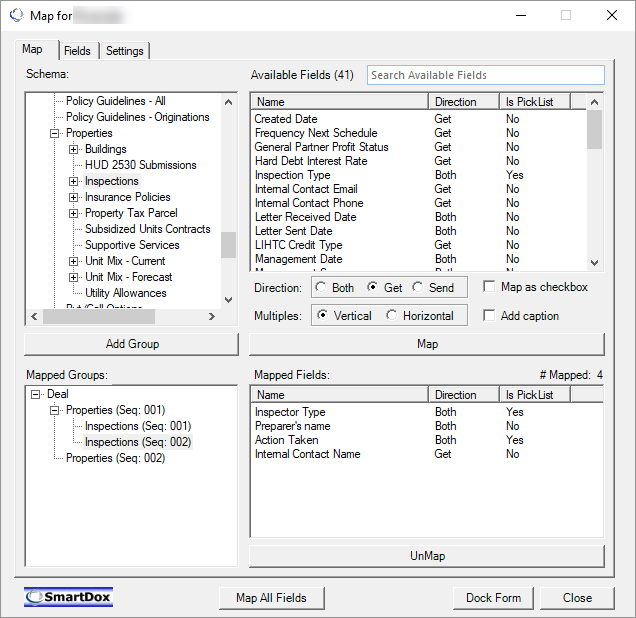Select Utility Allowances node
Image resolution: width=636 pixels, height=618 pixels.
[126, 293]
